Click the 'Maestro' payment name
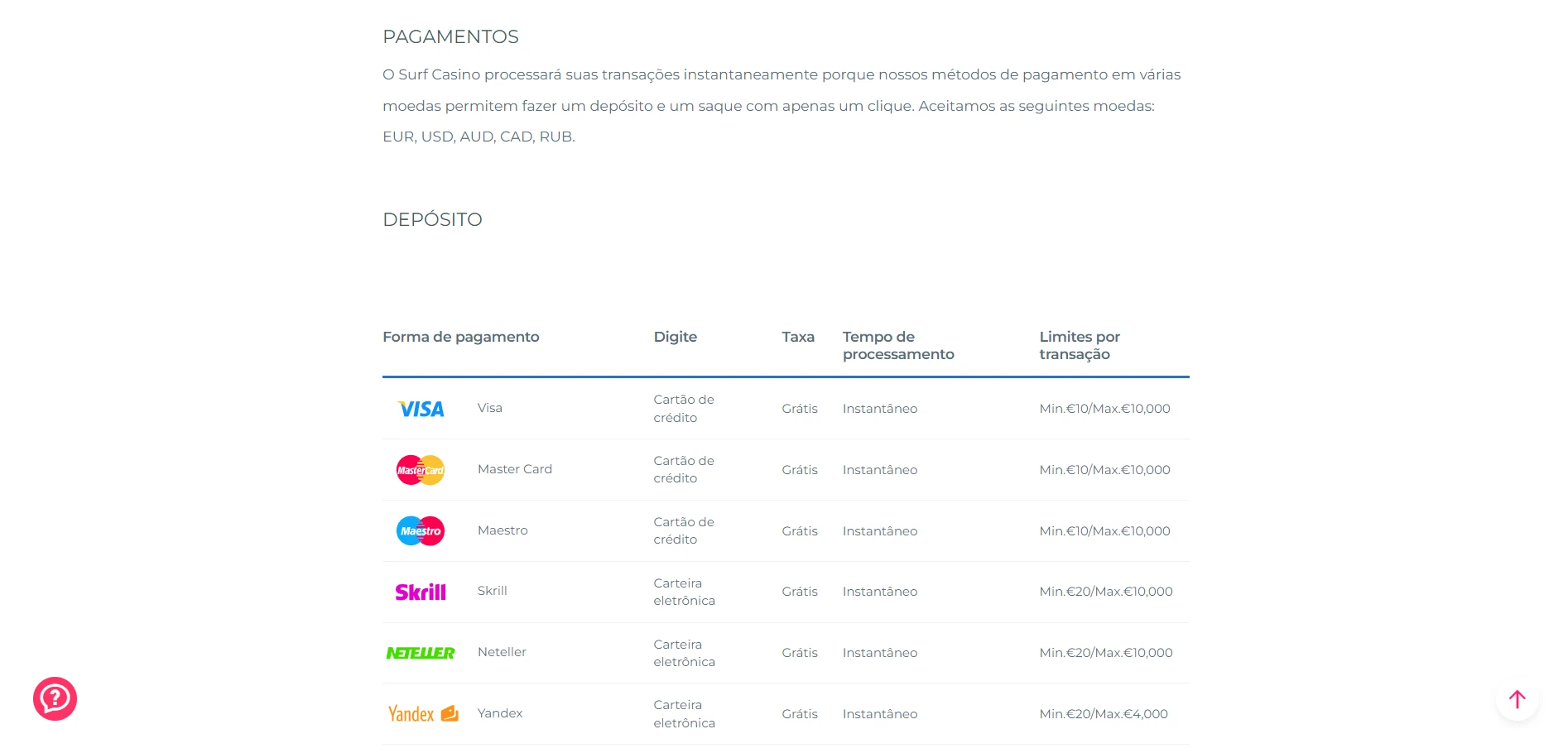 503,530
